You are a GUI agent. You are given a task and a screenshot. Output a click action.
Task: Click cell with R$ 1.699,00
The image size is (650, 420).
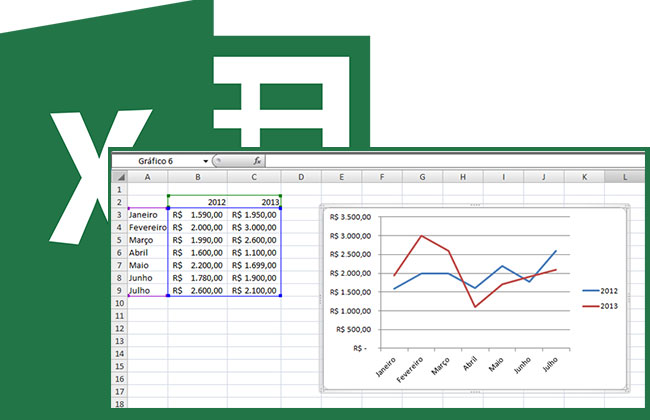(x=254, y=265)
